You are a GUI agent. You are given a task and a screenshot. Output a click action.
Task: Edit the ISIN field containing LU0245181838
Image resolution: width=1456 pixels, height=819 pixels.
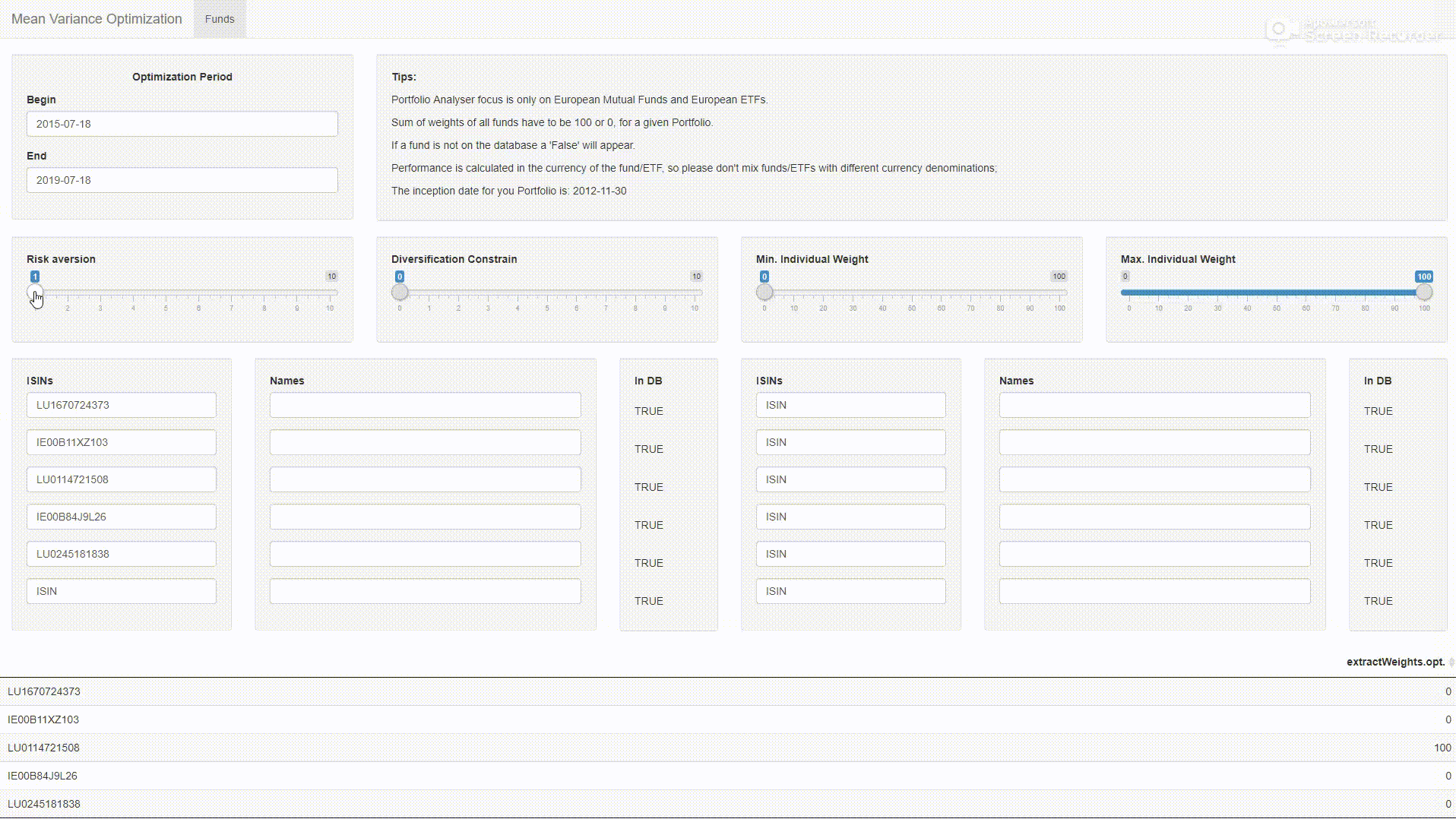tap(122, 554)
